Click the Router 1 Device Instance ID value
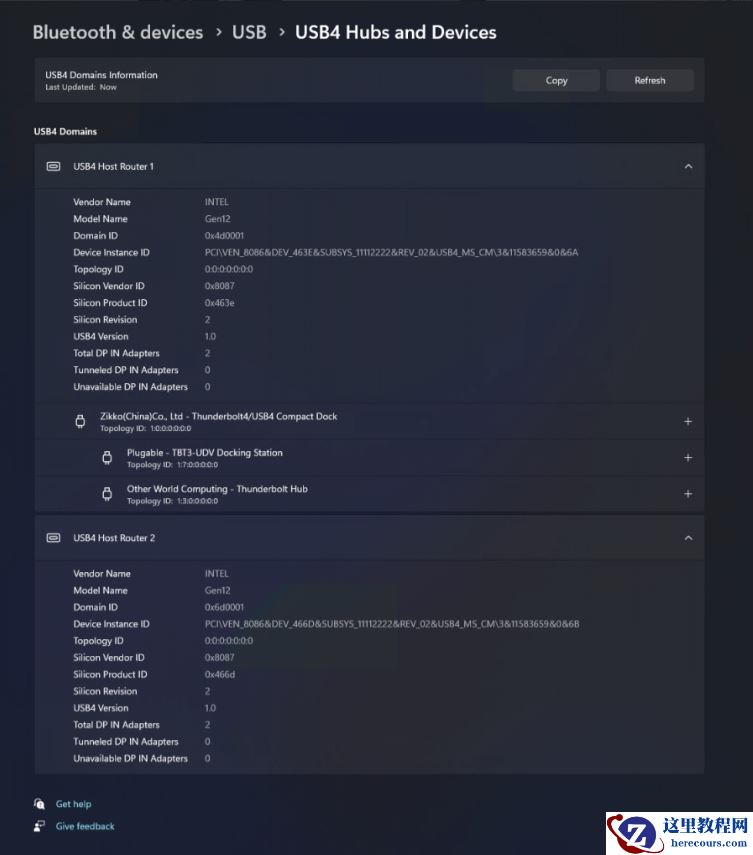The height and width of the screenshot is (855, 753). coord(391,253)
